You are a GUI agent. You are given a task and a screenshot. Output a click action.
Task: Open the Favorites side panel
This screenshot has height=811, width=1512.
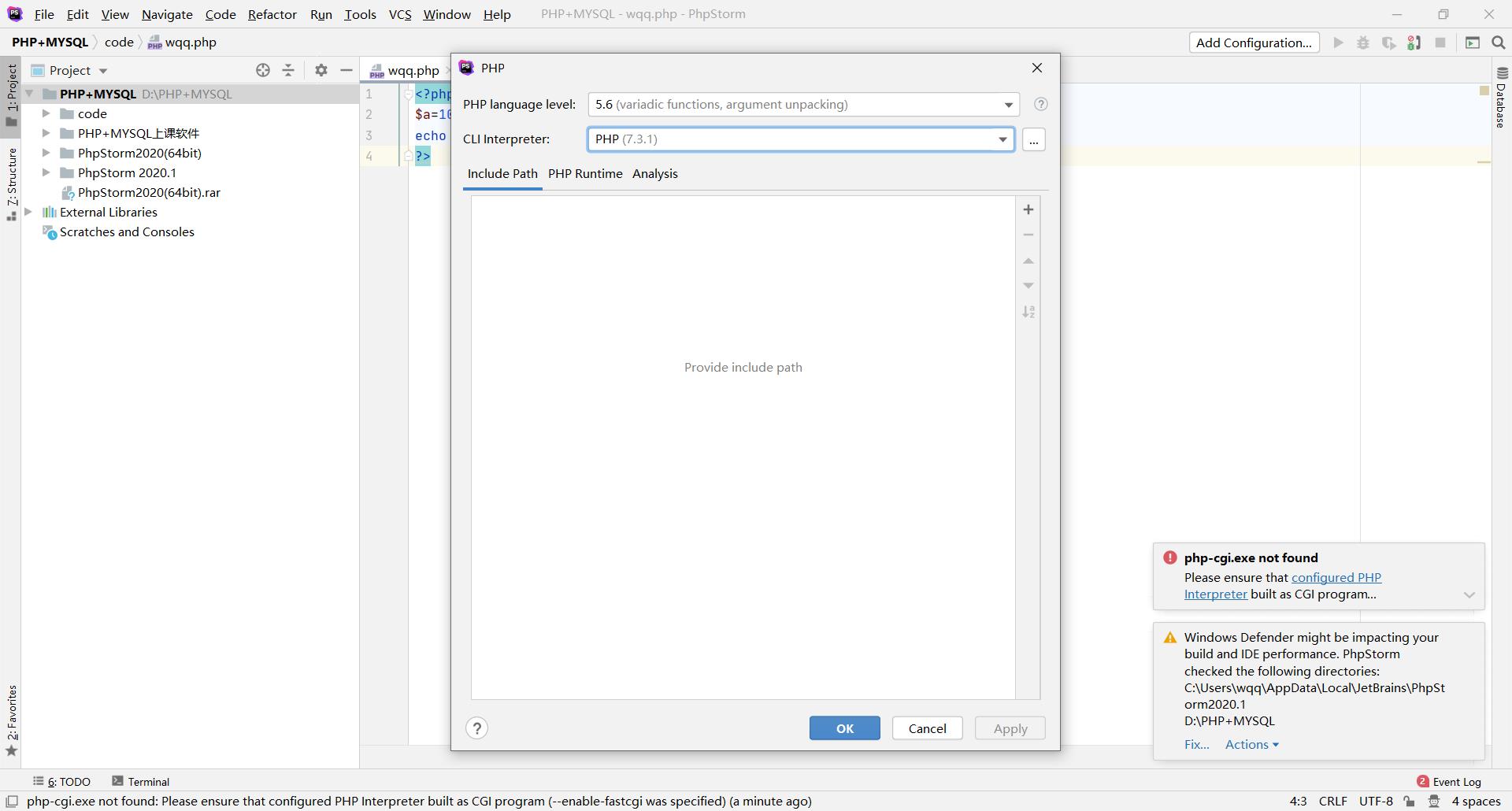click(11, 720)
